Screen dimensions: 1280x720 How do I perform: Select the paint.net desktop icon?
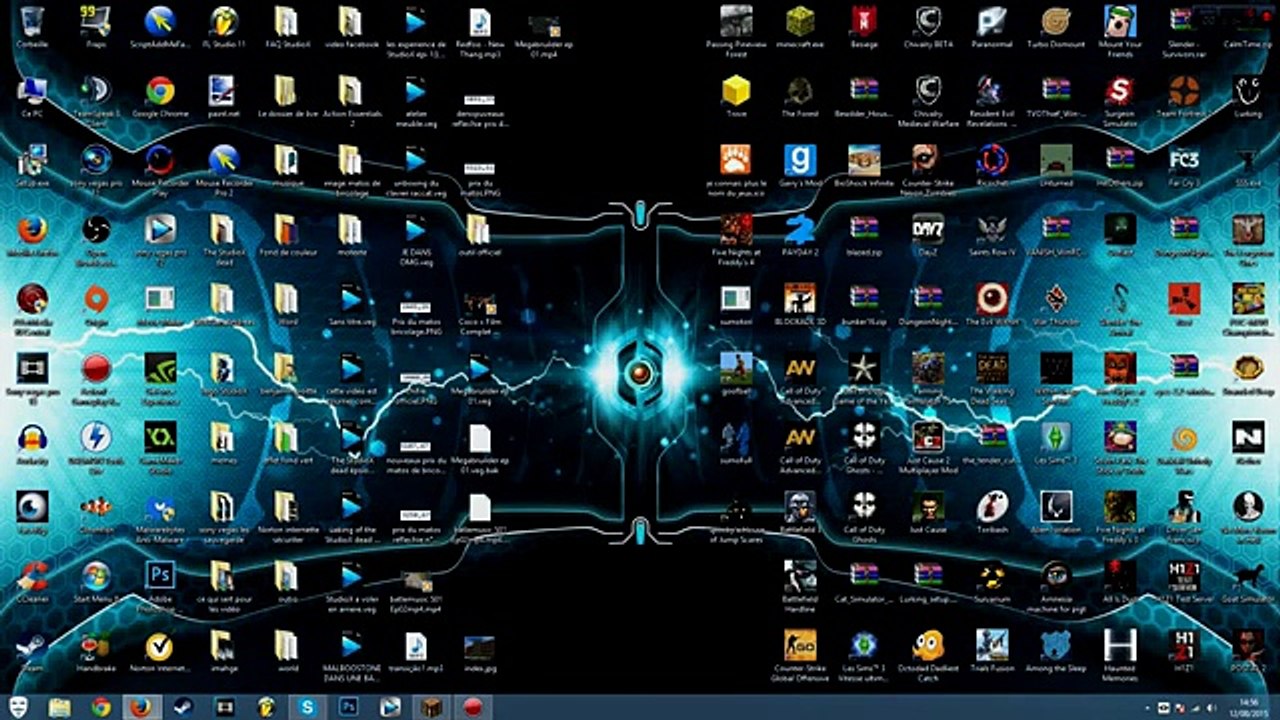[223, 91]
